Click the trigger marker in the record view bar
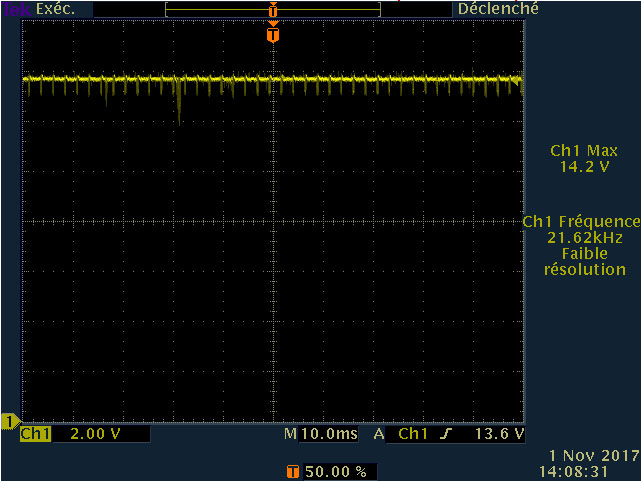This screenshot has width=642, height=483. [x=273, y=9]
